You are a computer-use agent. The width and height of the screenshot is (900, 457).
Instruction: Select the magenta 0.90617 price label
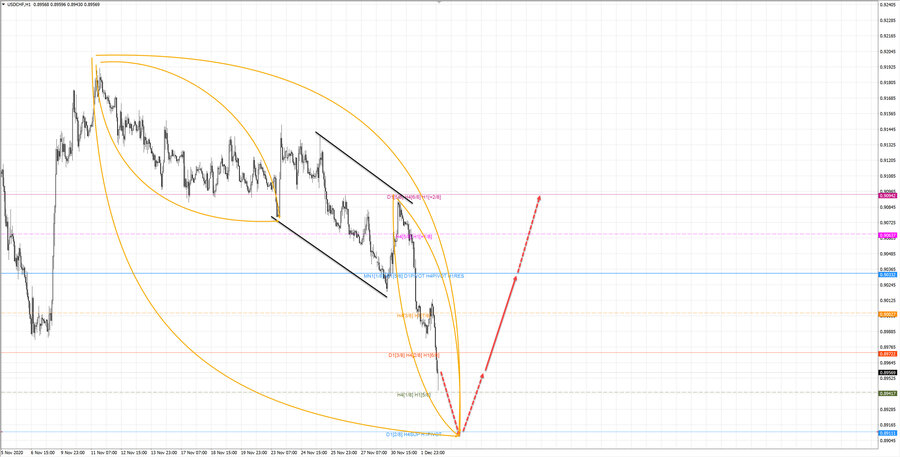pyautogui.click(x=887, y=235)
